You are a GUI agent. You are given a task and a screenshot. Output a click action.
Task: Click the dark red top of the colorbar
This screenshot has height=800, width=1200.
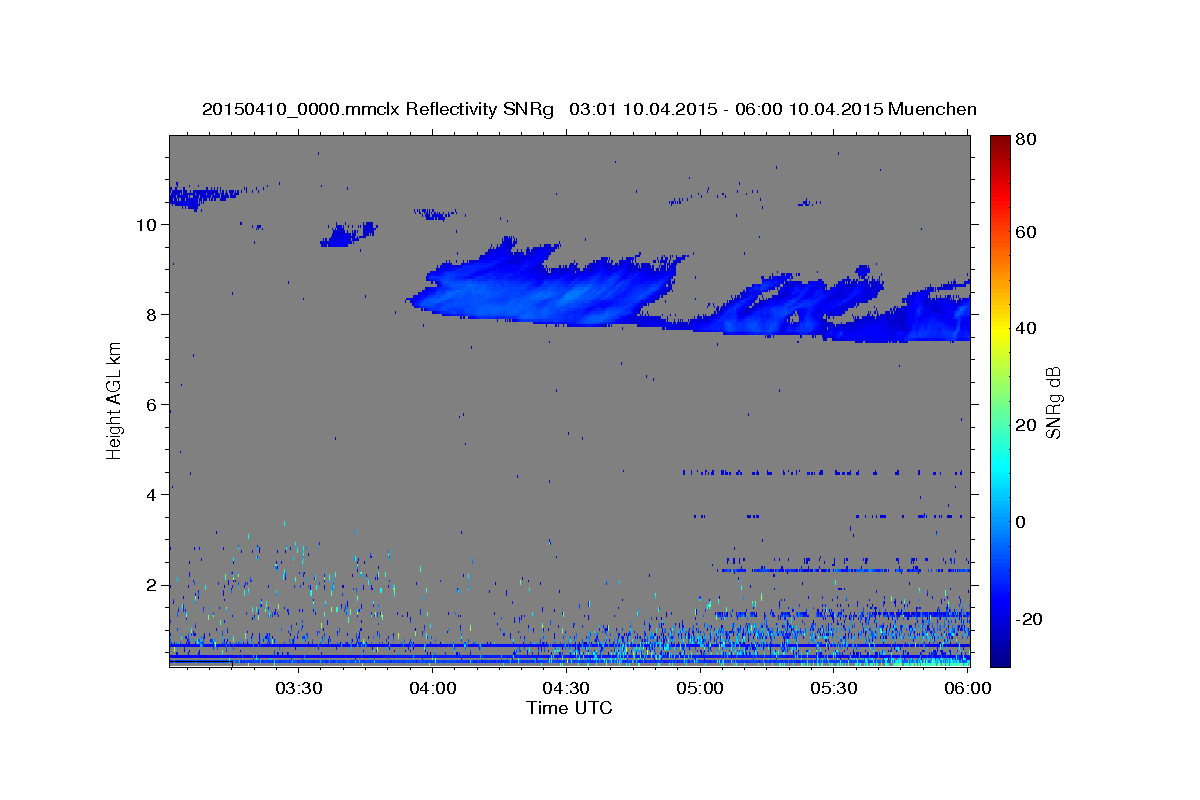click(x=1000, y=142)
